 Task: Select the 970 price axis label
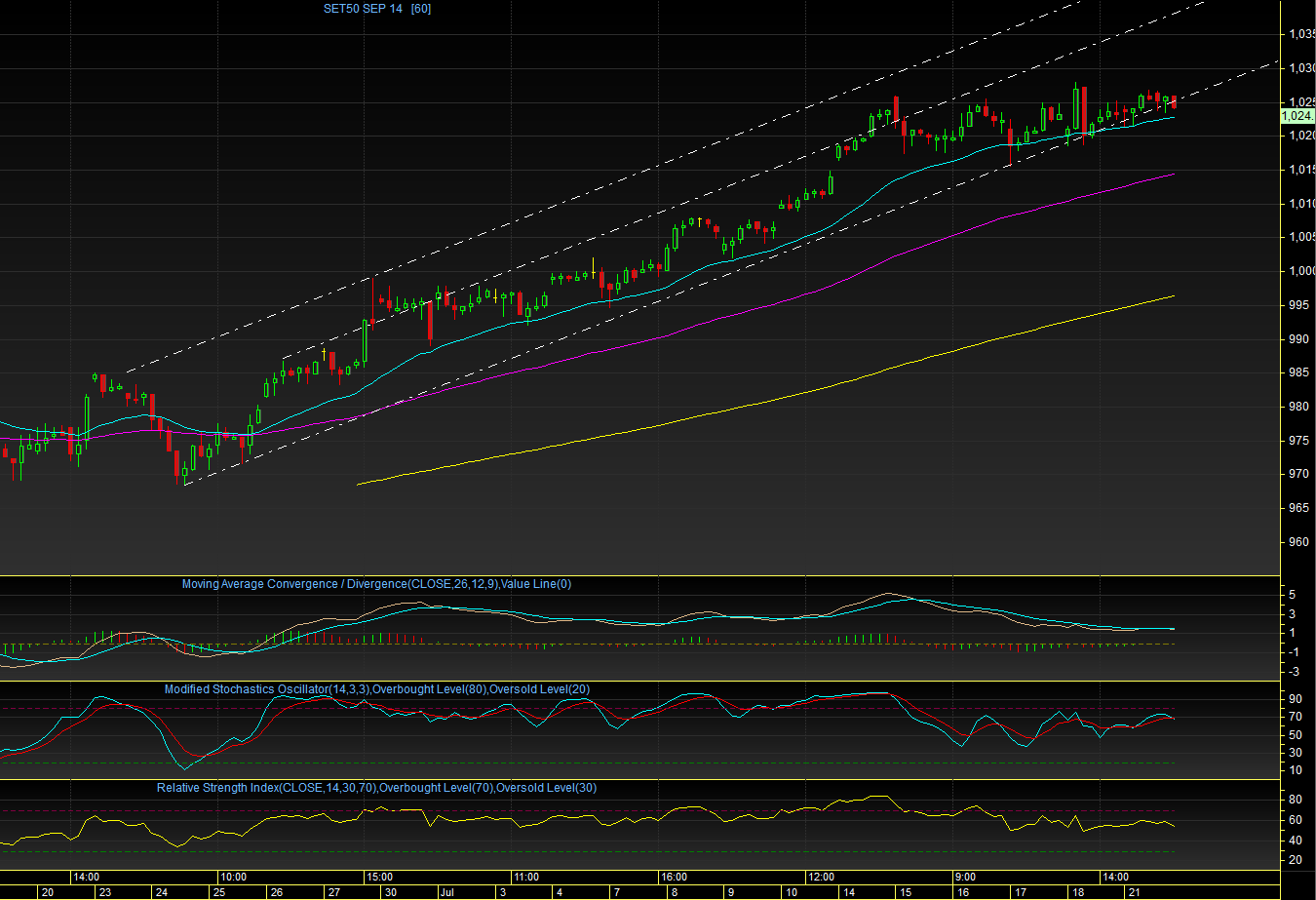click(1298, 474)
